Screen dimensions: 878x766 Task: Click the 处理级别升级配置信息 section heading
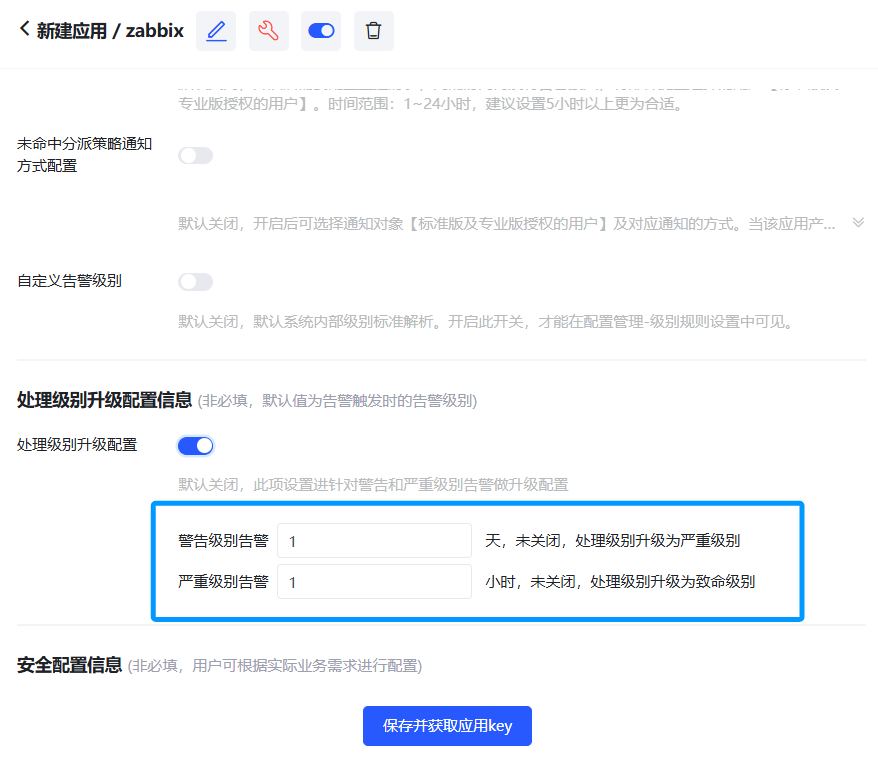[104, 400]
